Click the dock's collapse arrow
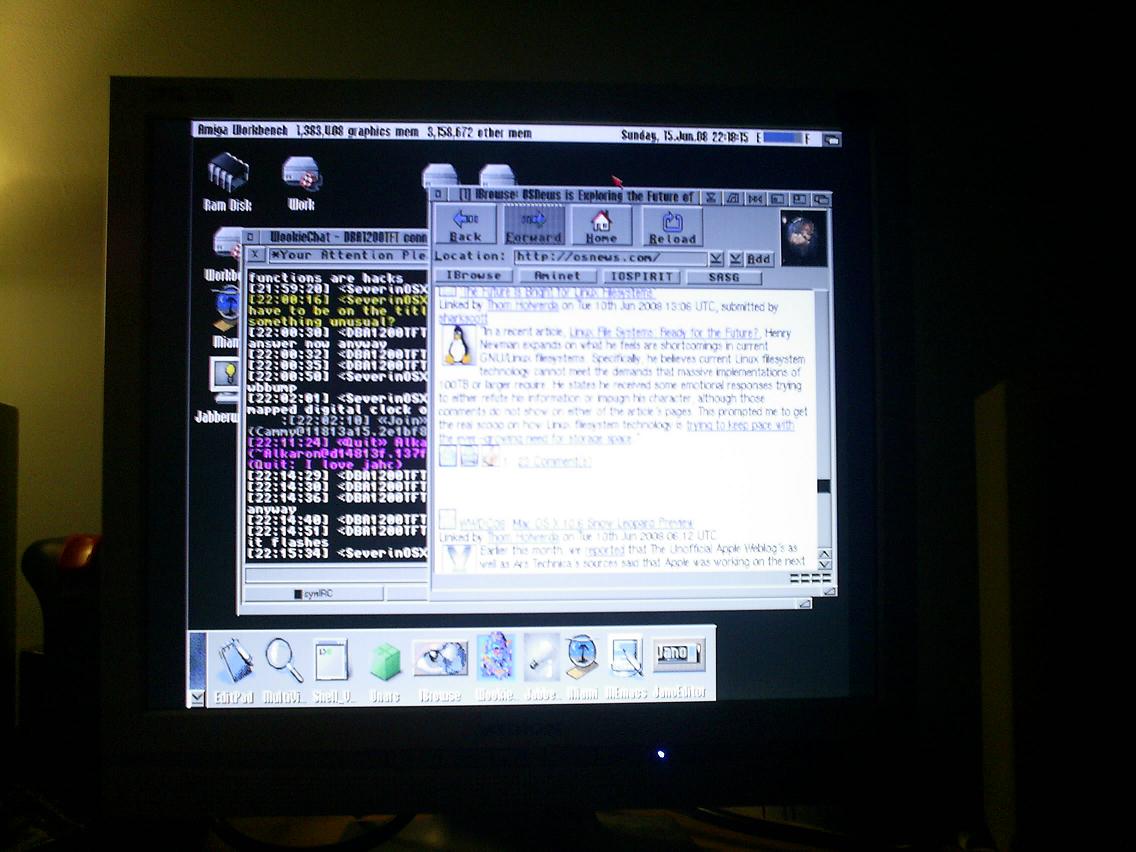 pyautogui.click(x=196, y=697)
